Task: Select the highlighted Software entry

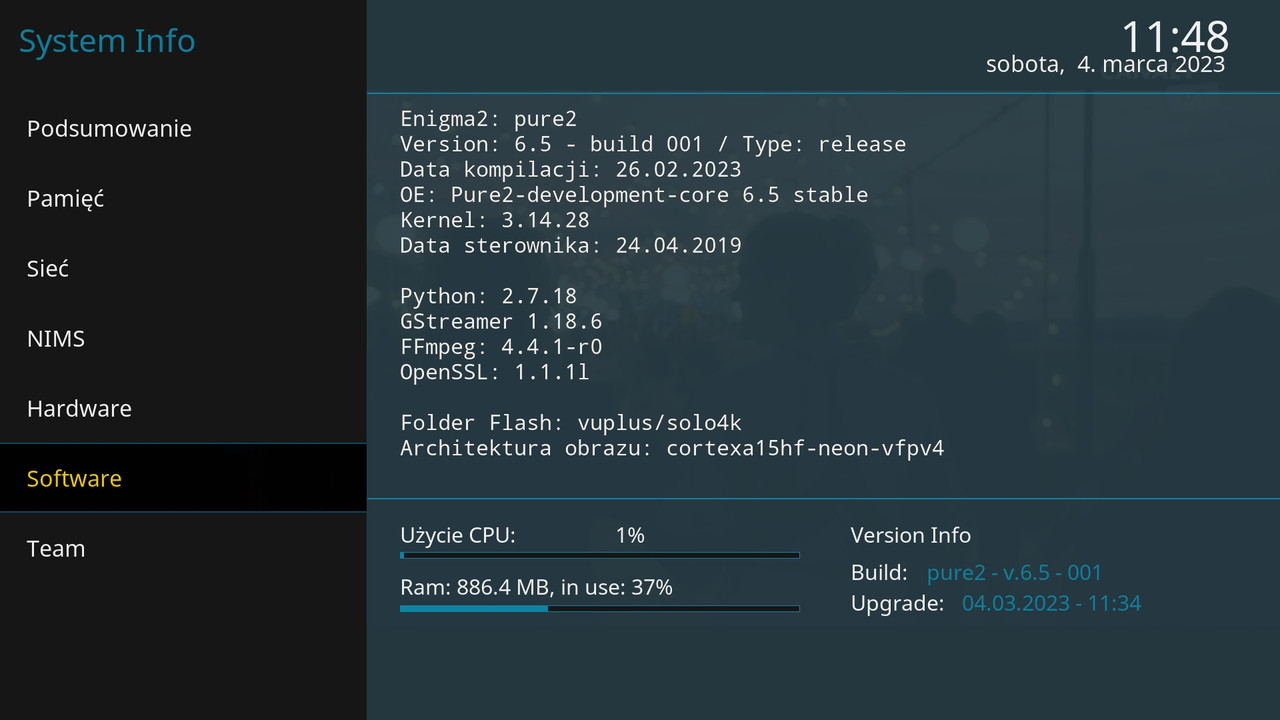Action: click(x=183, y=478)
